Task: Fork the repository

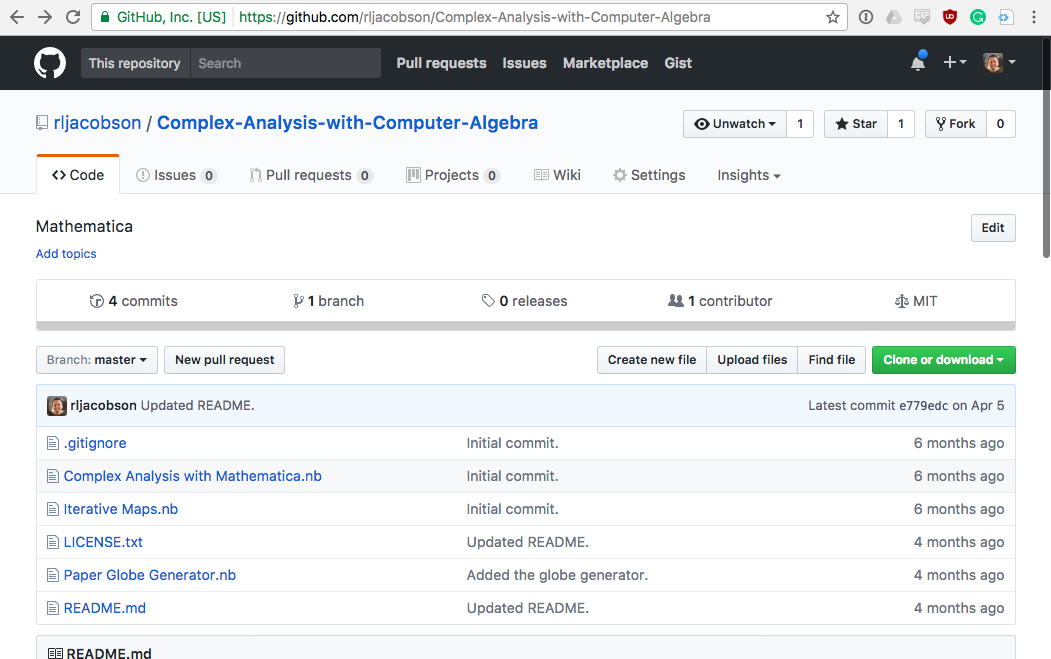Action: (x=956, y=124)
